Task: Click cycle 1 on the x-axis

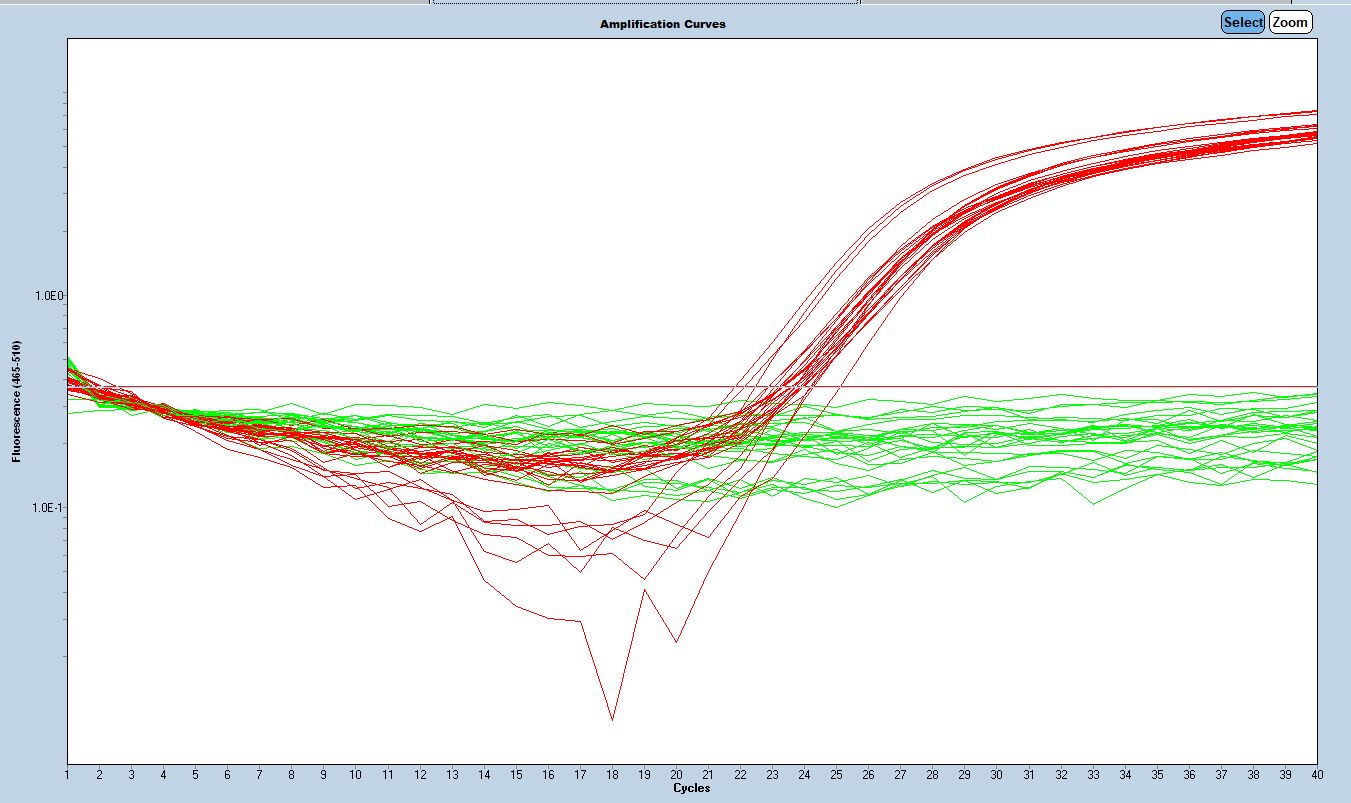Action: [67, 775]
